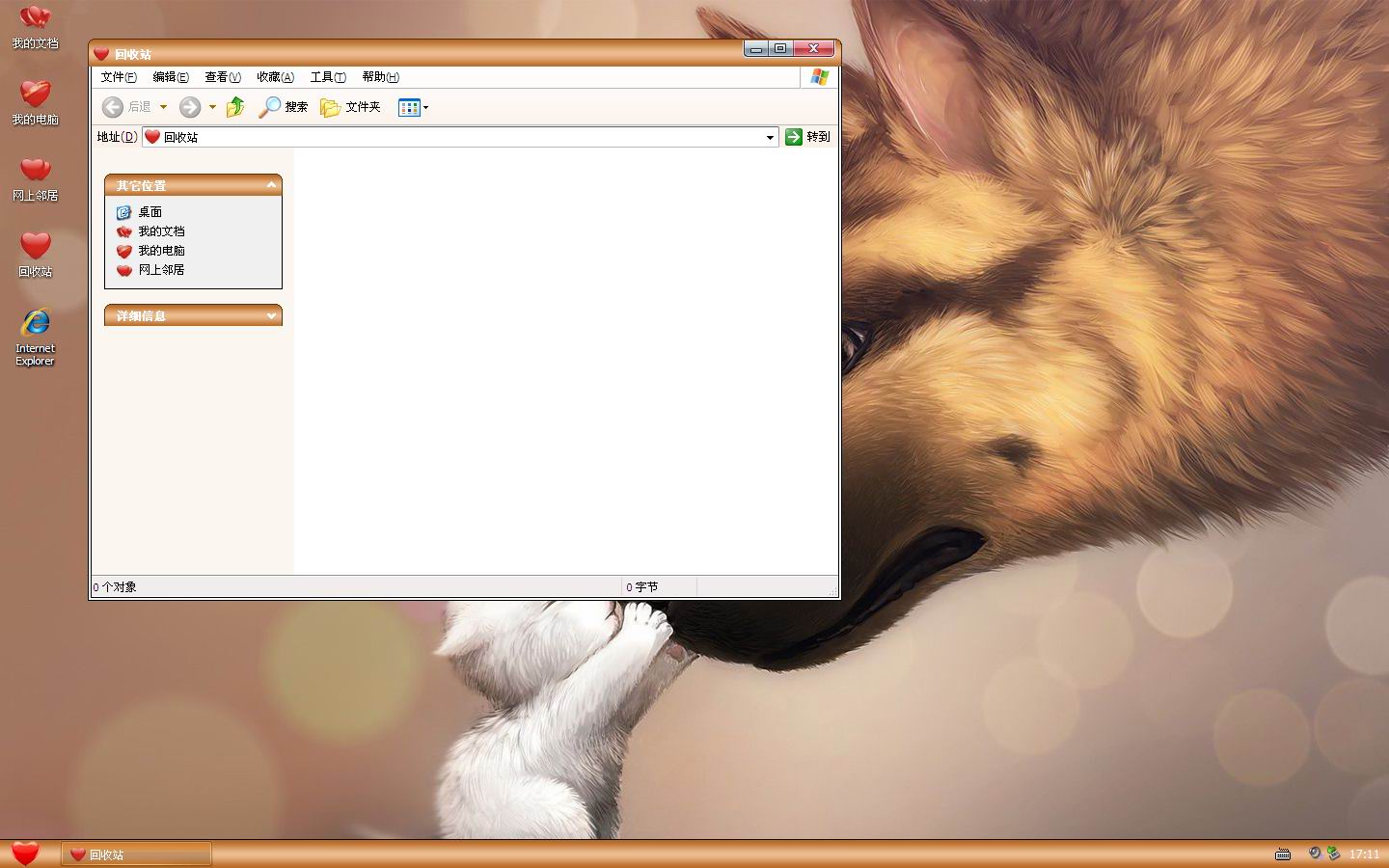Screen dimensions: 1389x868
Task: Click the heart Start button
Action: pyautogui.click(x=25, y=854)
